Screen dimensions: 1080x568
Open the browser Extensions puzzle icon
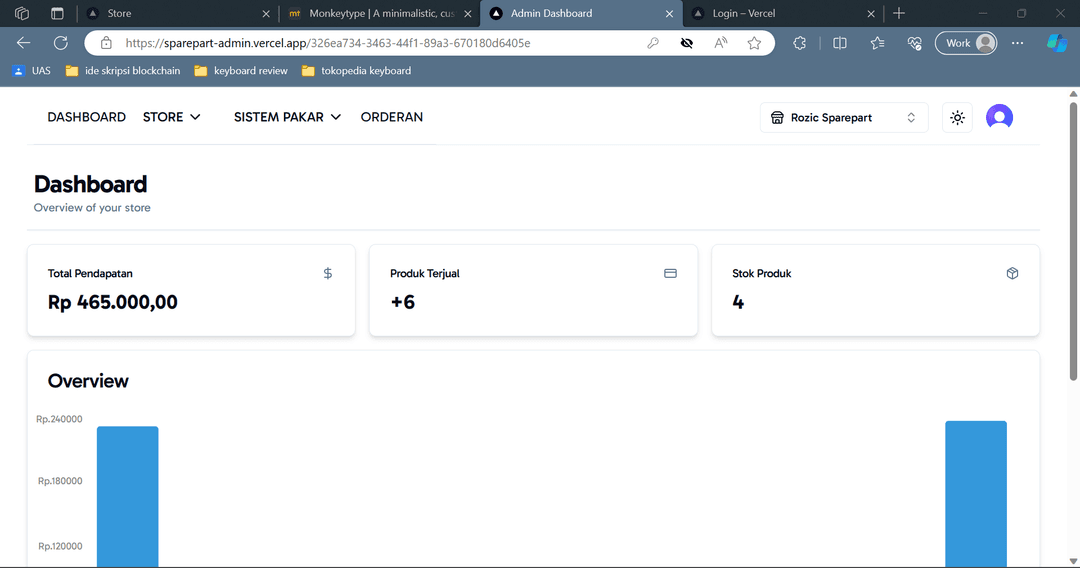[x=799, y=43]
